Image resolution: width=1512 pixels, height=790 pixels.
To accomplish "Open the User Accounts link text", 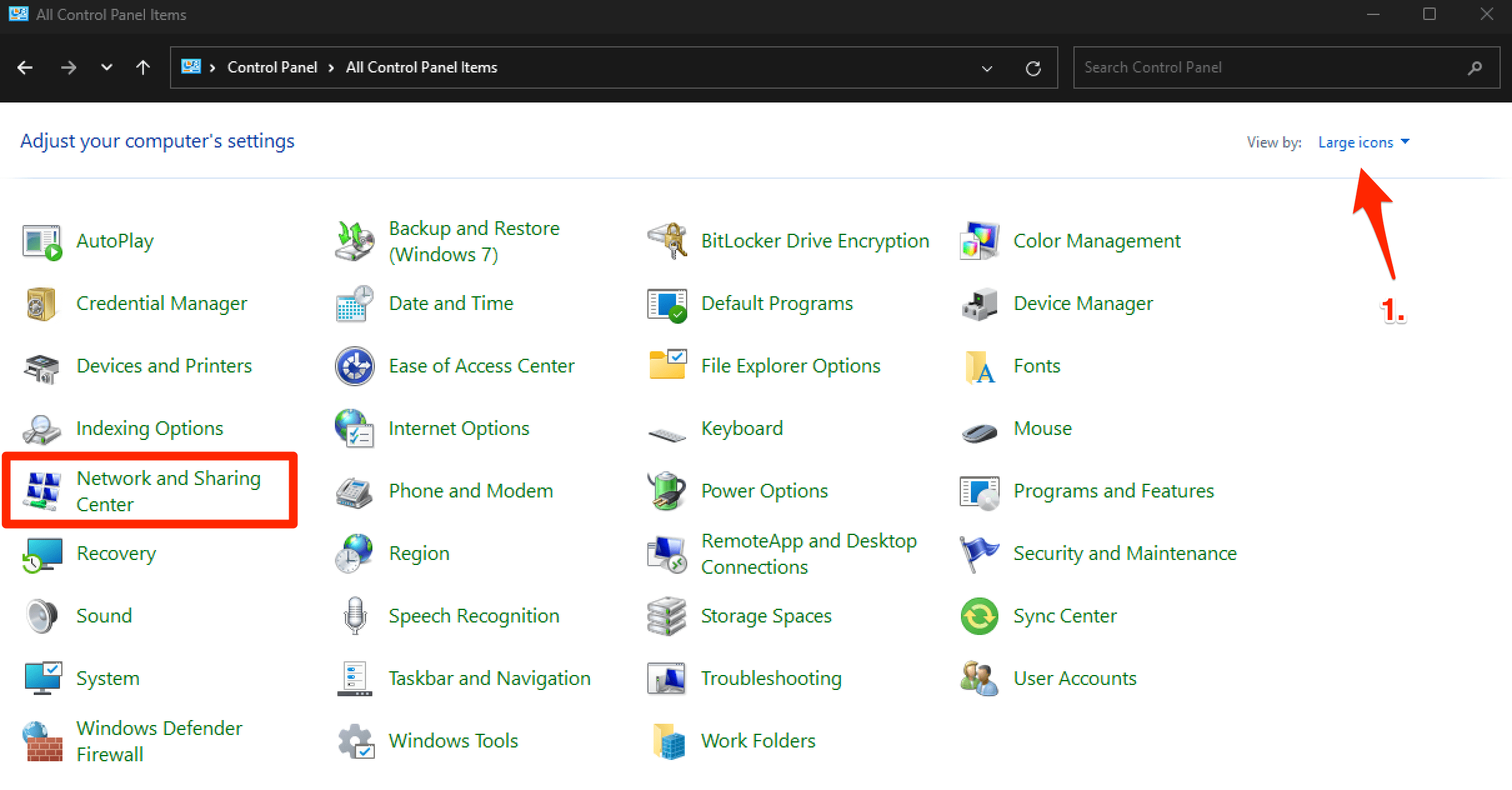I will 1075,678.
